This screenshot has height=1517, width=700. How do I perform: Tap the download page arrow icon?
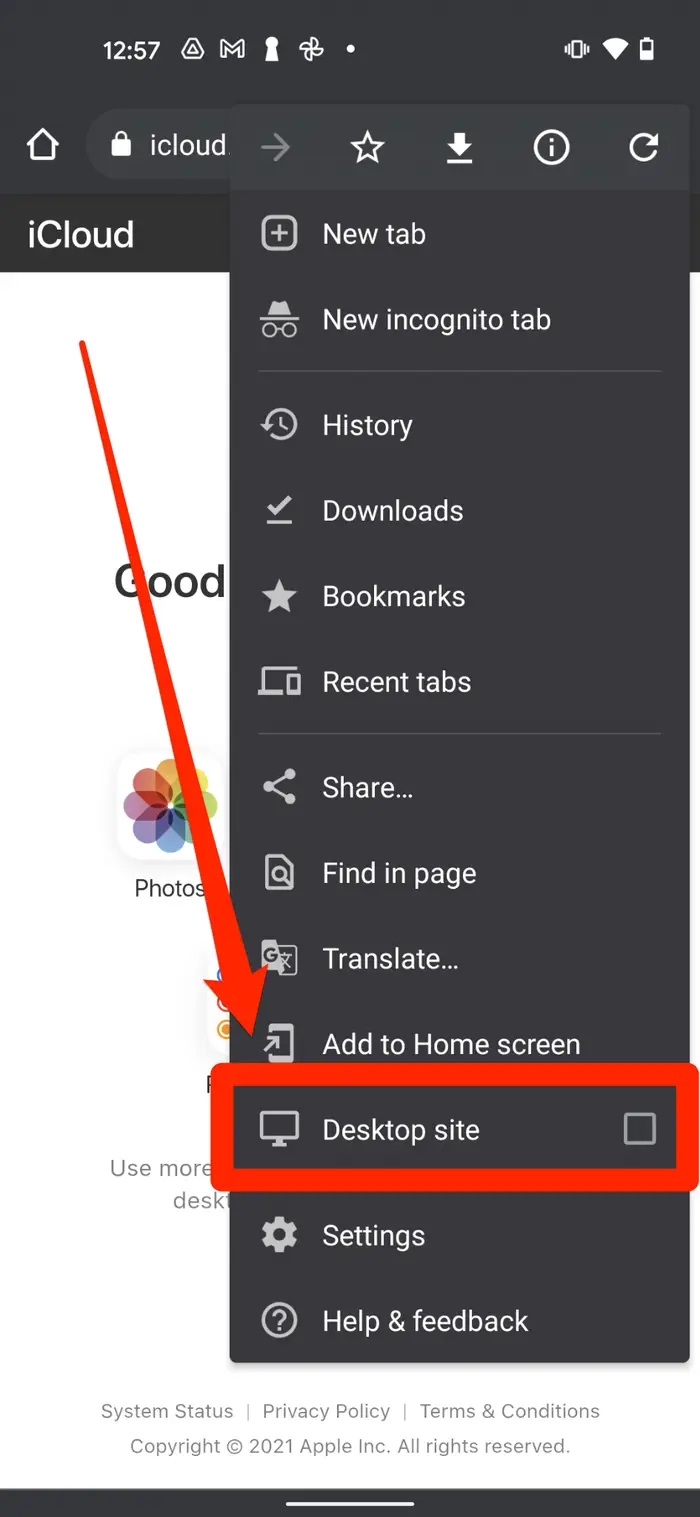[x=459, y=149]
